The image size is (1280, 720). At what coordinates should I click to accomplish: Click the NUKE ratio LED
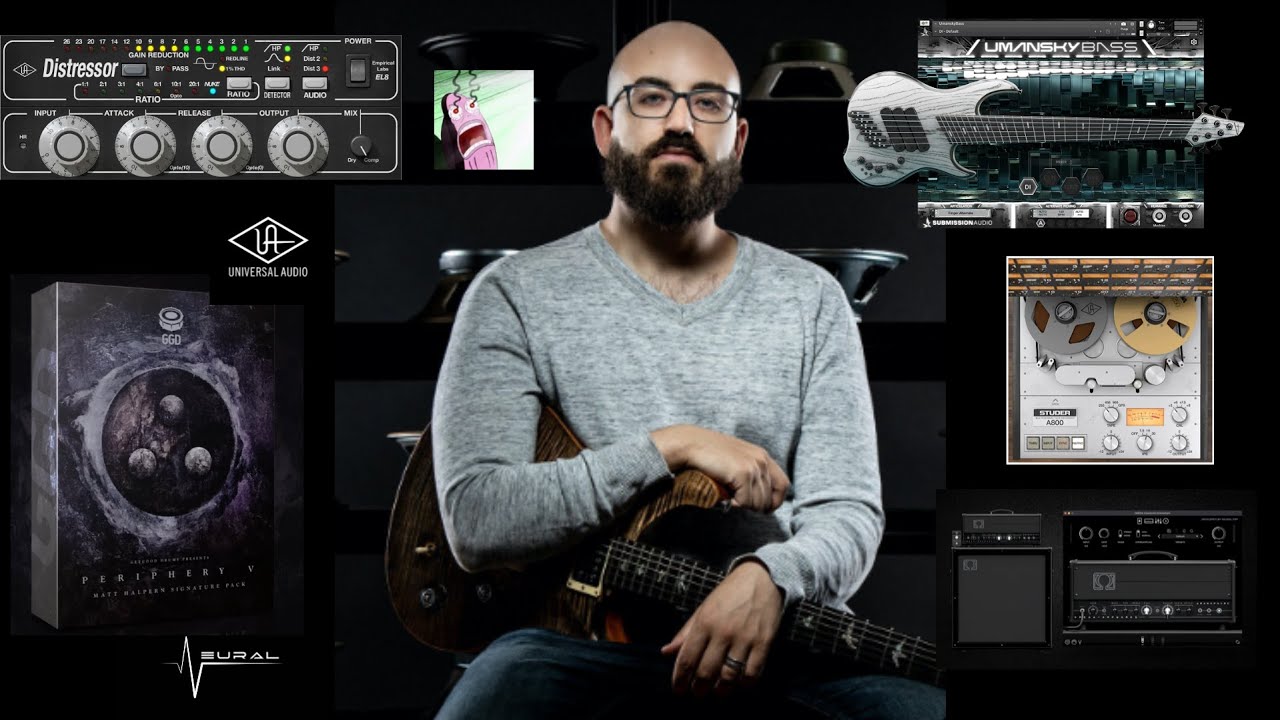213,92
